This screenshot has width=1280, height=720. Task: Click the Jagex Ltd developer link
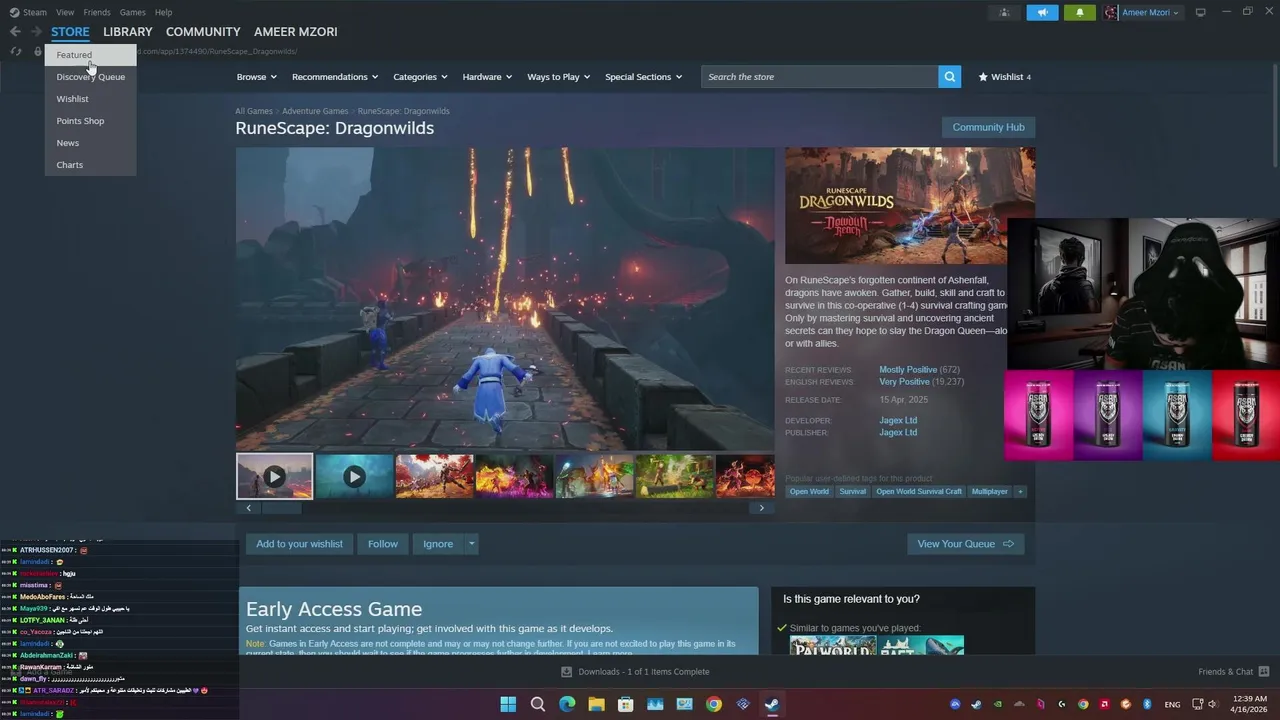coord(898,420)
